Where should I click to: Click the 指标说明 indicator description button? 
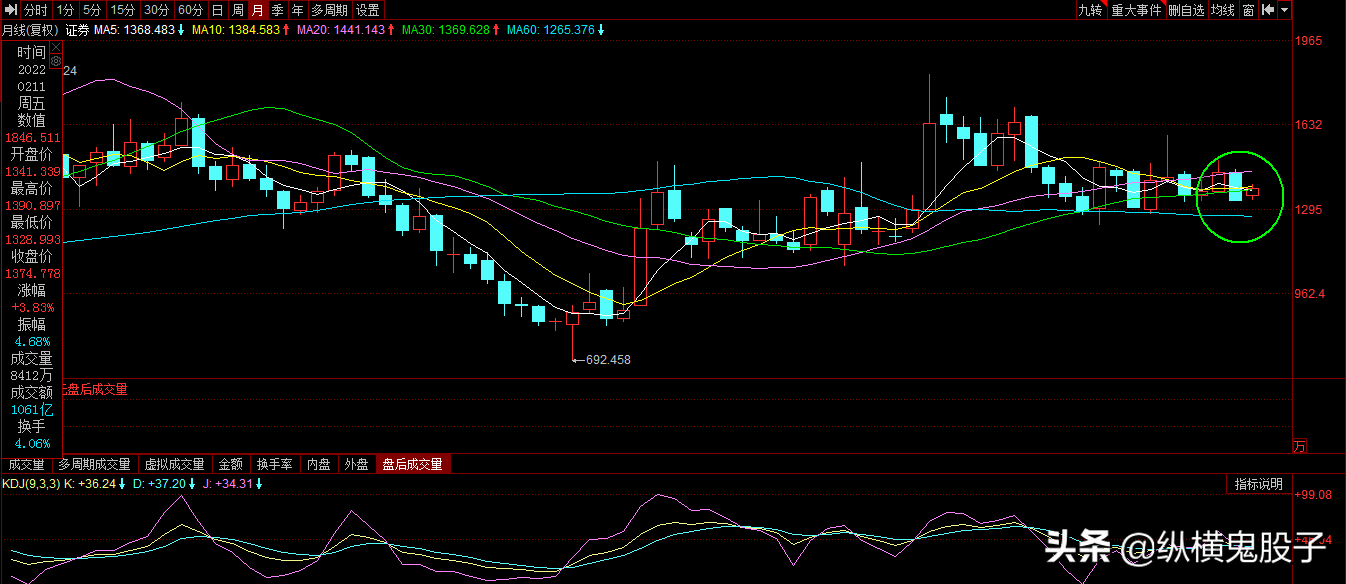point(1258,484)
